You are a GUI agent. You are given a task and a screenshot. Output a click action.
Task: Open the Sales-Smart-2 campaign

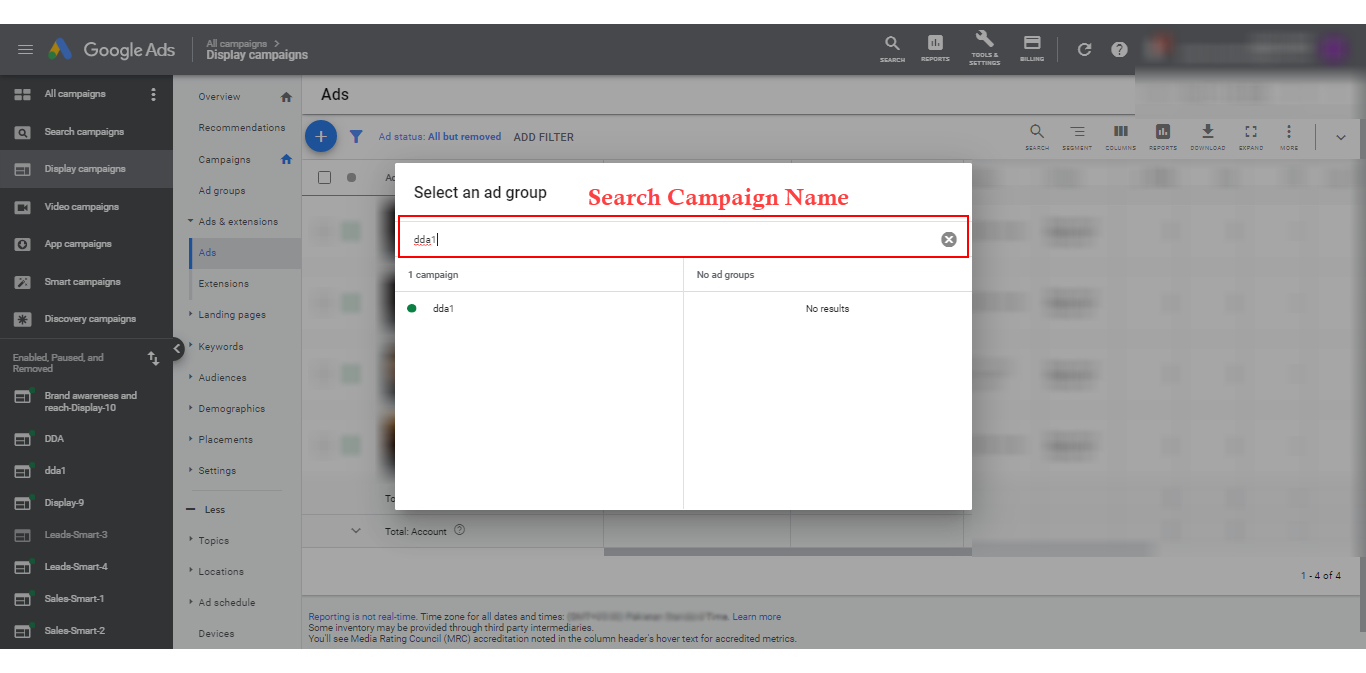click(x=75, y=630)
